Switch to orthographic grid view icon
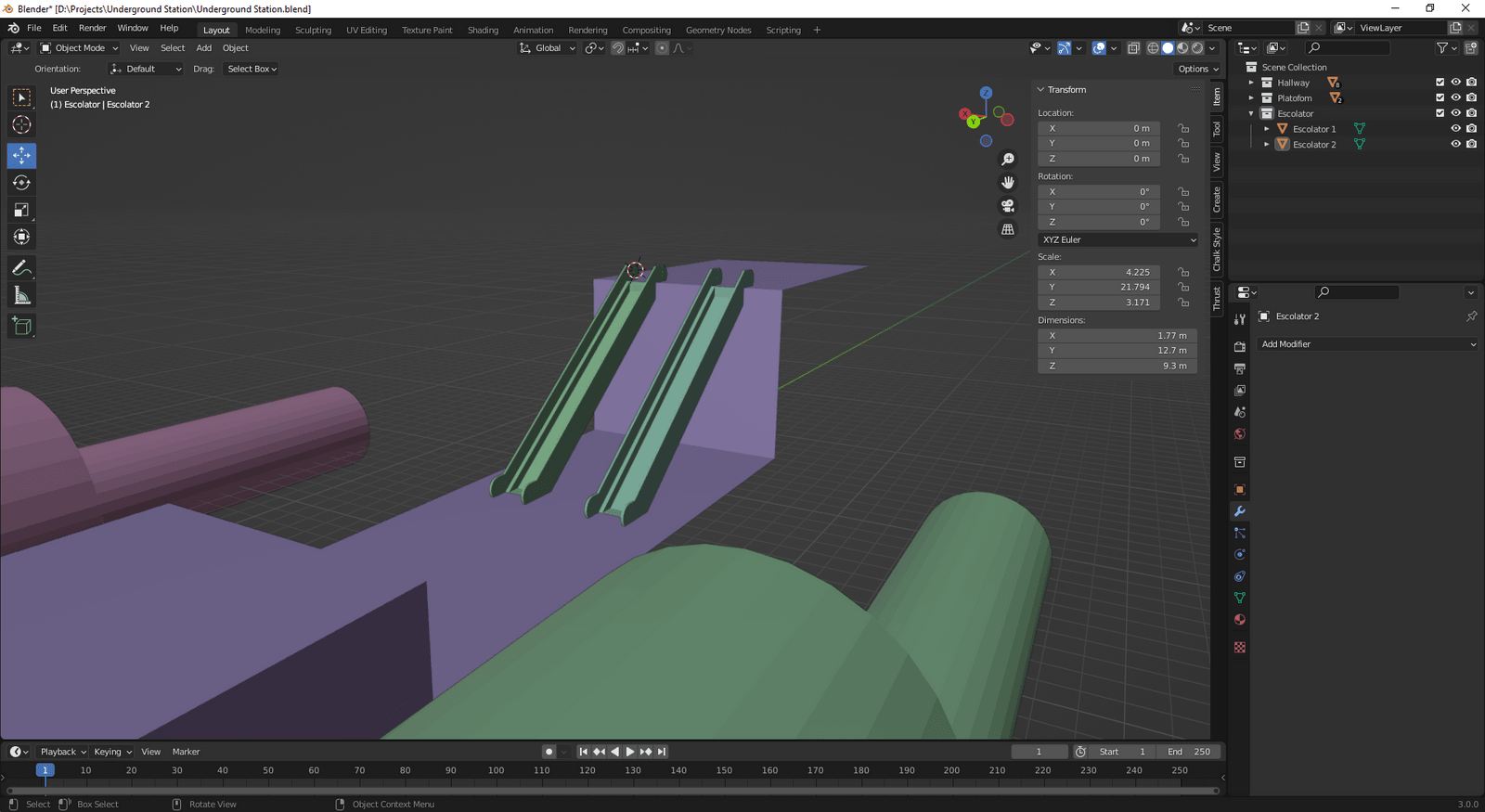The height and width of the screenshot is (812, 1485). click(x=1008, y=229)
